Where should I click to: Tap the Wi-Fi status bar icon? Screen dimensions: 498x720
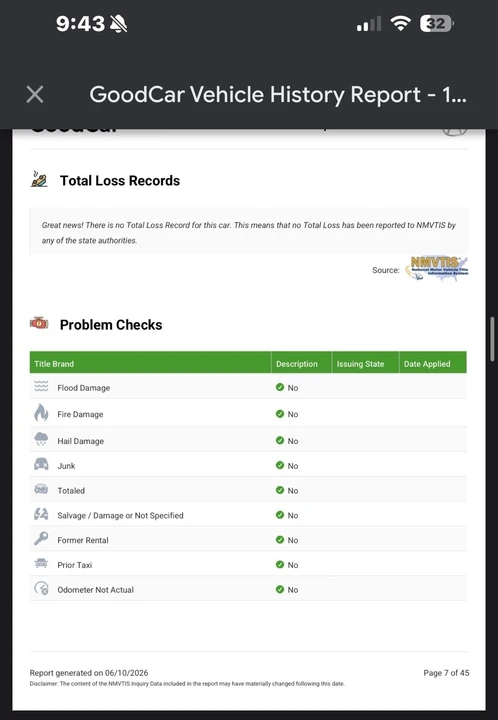click(400, 23)
